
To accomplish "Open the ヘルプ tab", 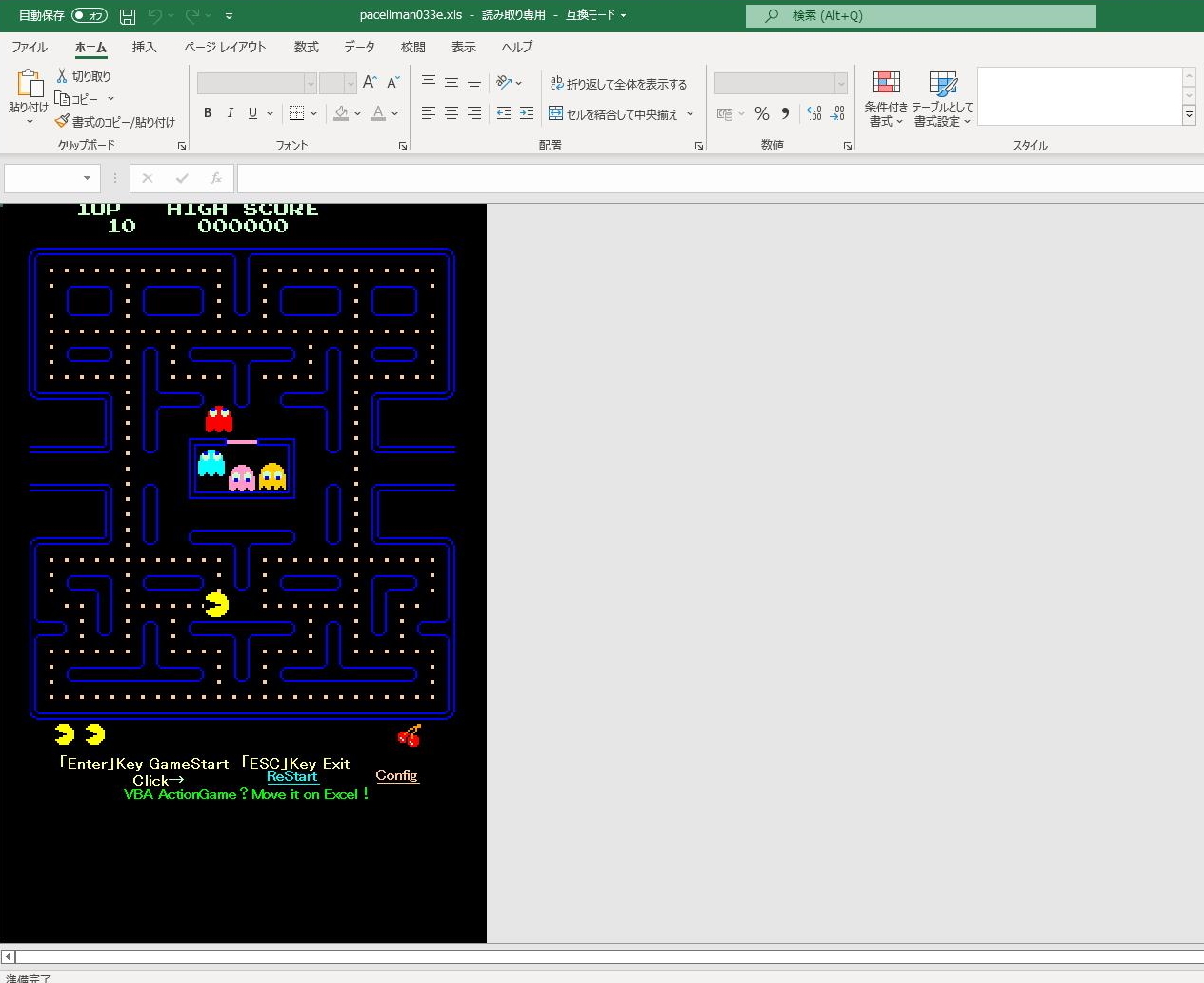I will [517, 47].
